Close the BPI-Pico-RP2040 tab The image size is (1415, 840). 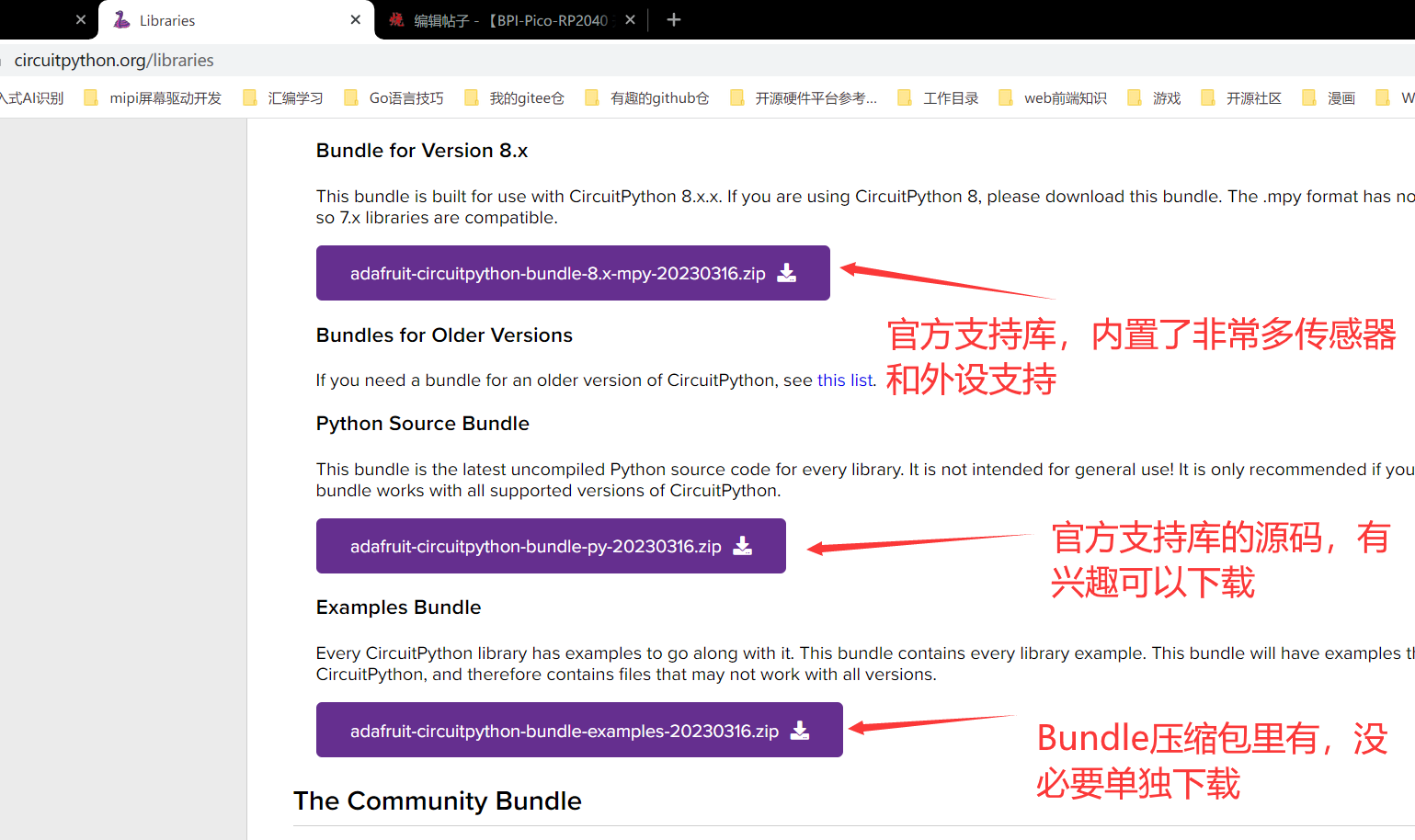coord(630,19)
